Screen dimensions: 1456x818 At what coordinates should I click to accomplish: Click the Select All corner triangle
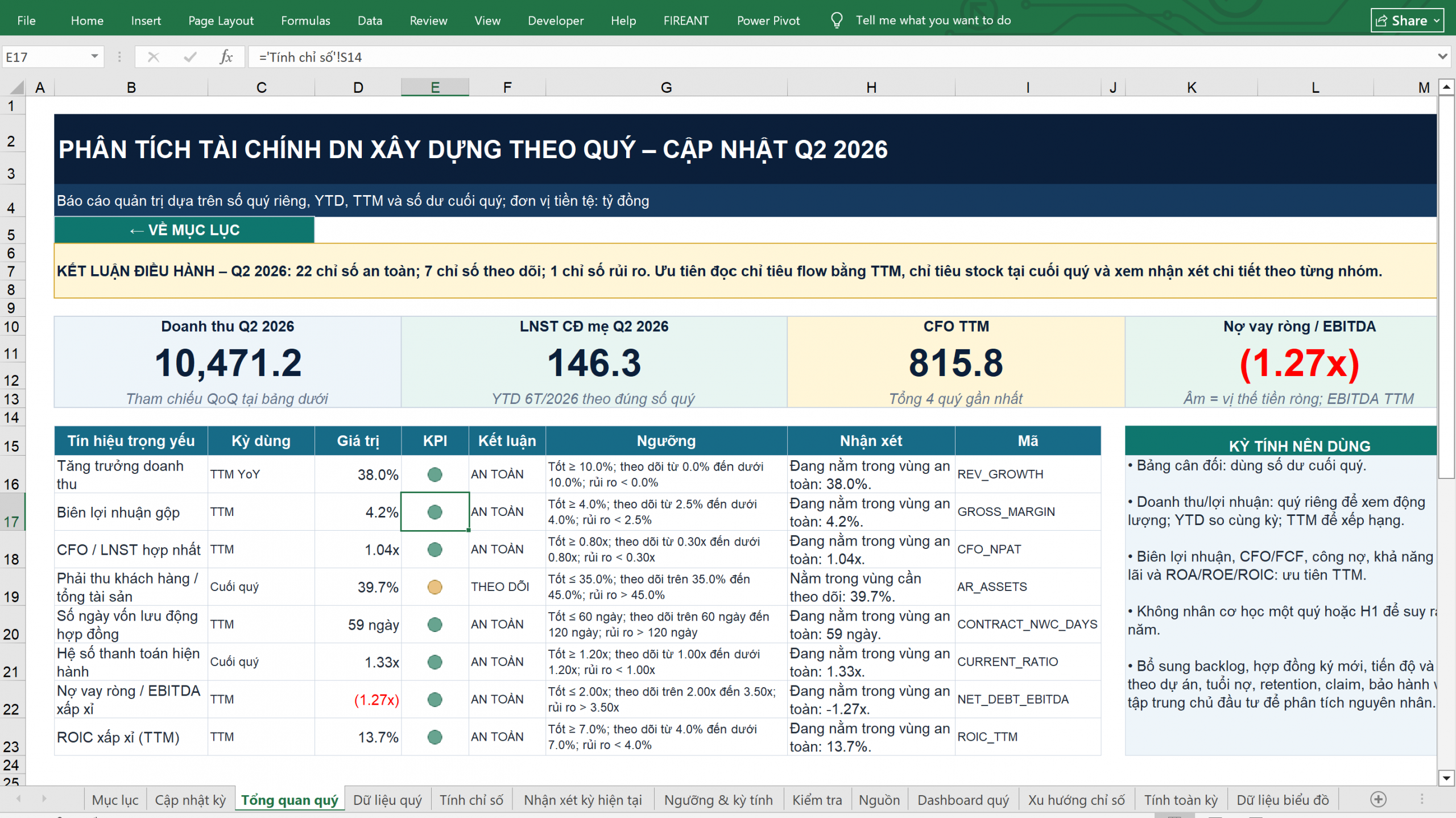pos(17,87)
